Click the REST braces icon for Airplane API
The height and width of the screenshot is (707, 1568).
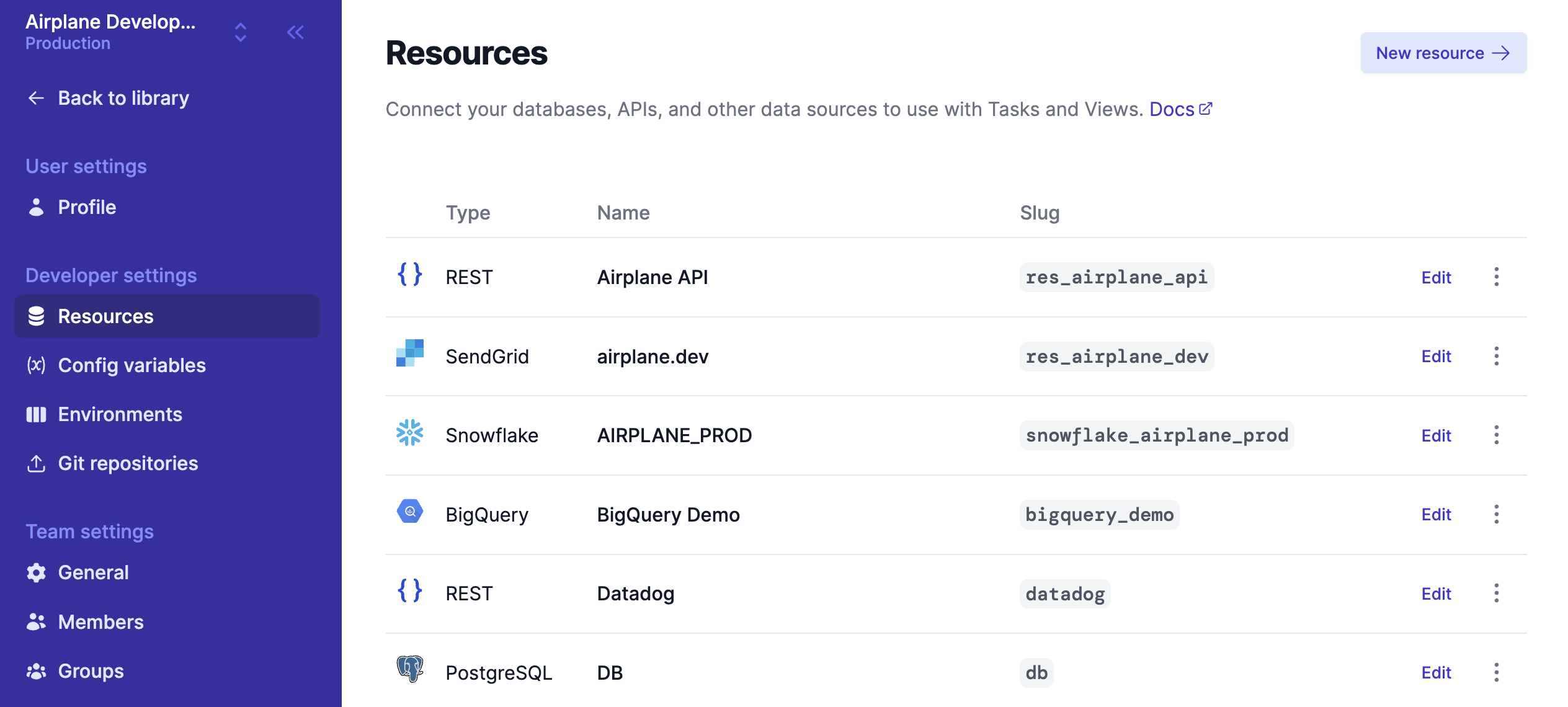tap(410, 274)
